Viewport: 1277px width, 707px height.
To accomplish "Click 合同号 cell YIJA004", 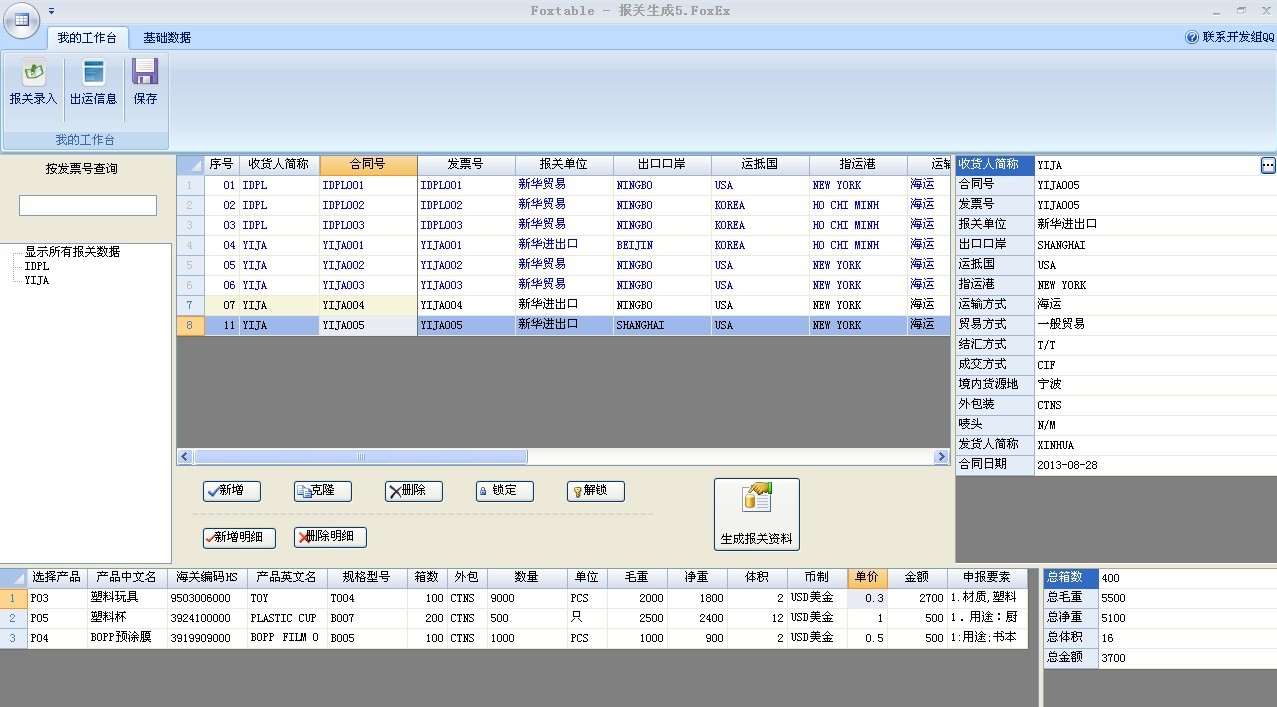I will click(x=368, y=305).
